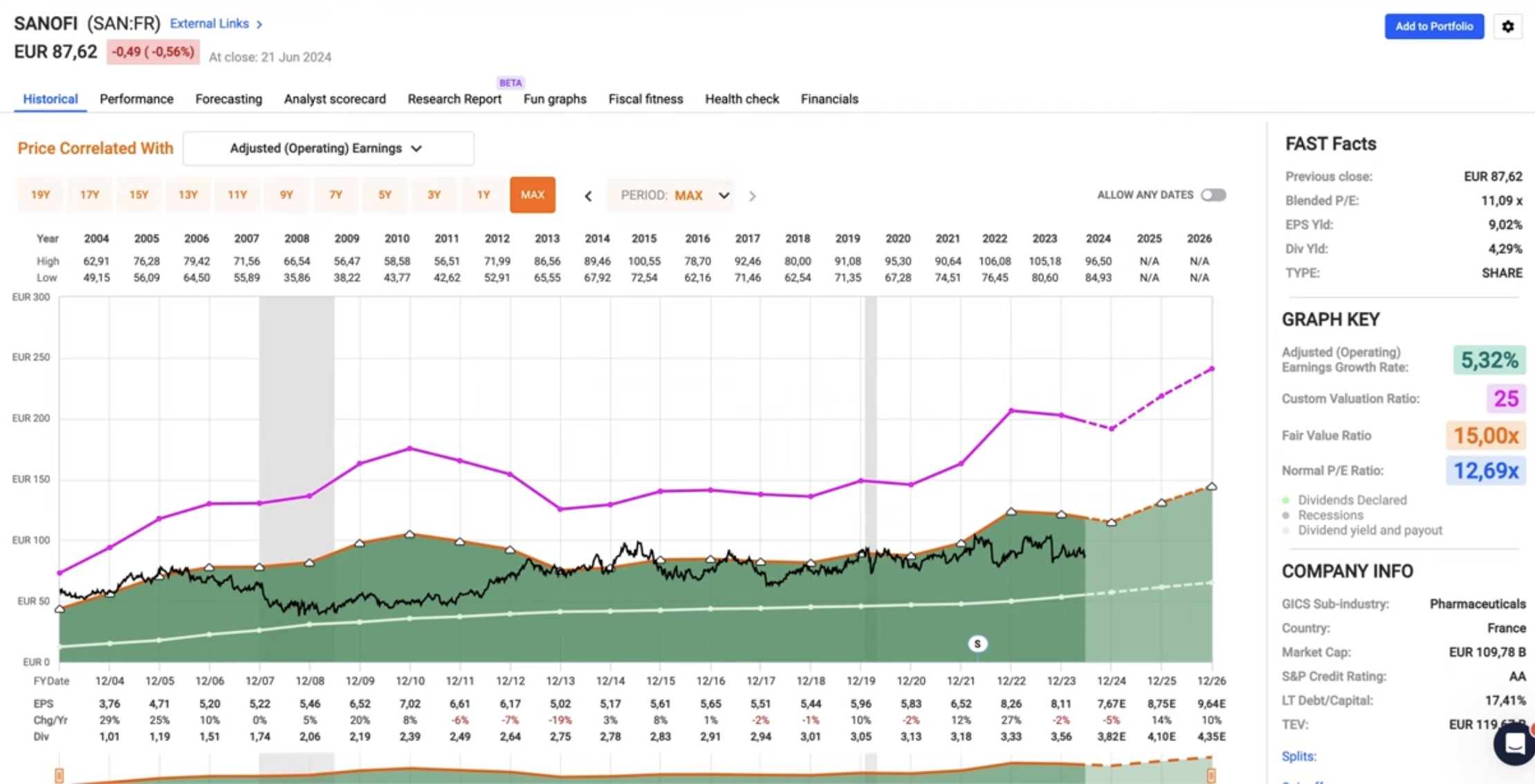This screenshot has width=1535, height=784.
Task: Open the Health check tab
Action: [742, 99]
